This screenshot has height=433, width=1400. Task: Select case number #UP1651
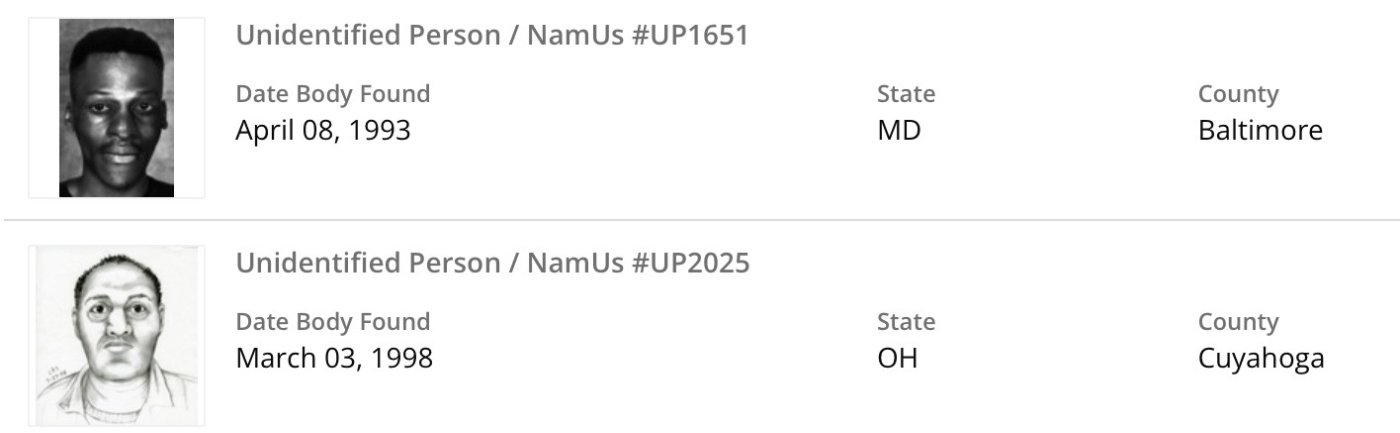[x=691, y=36]
